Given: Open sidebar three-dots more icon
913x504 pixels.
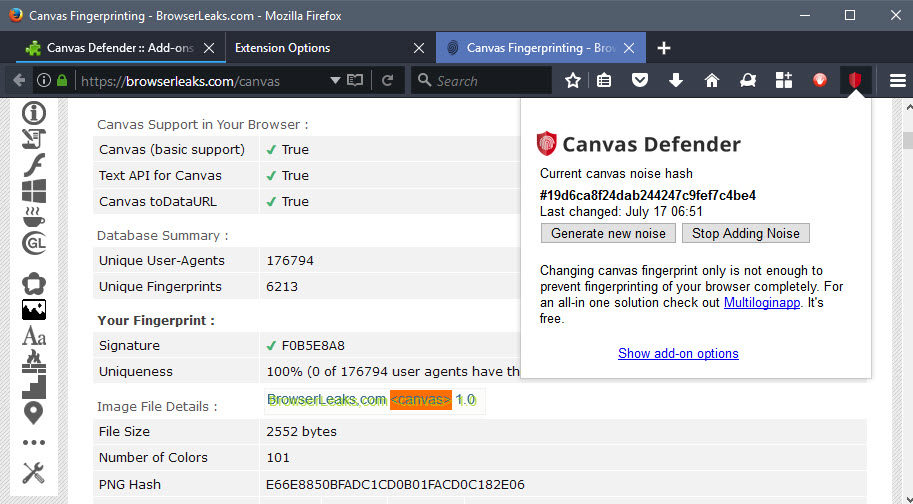Looking at the screenshot, I should (34, 443).
